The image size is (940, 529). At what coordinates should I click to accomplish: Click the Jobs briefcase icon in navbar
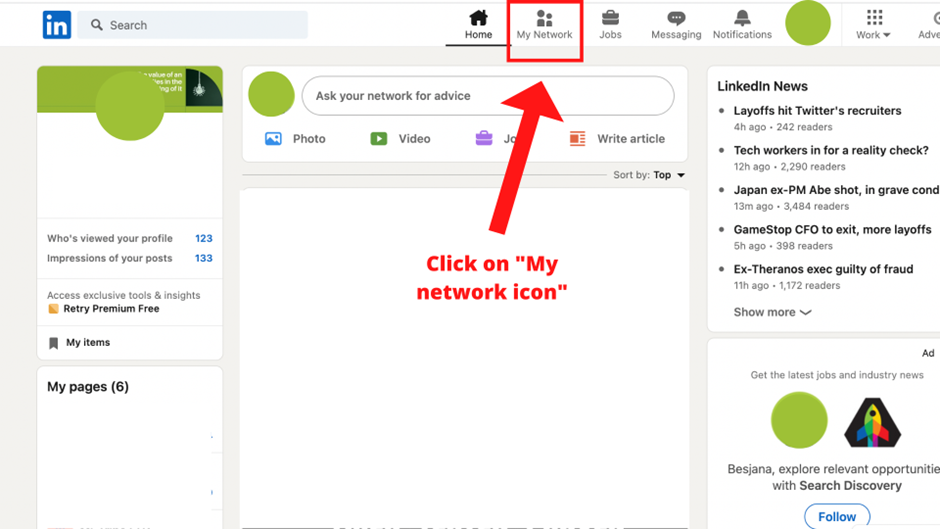[x=610, y=18]
